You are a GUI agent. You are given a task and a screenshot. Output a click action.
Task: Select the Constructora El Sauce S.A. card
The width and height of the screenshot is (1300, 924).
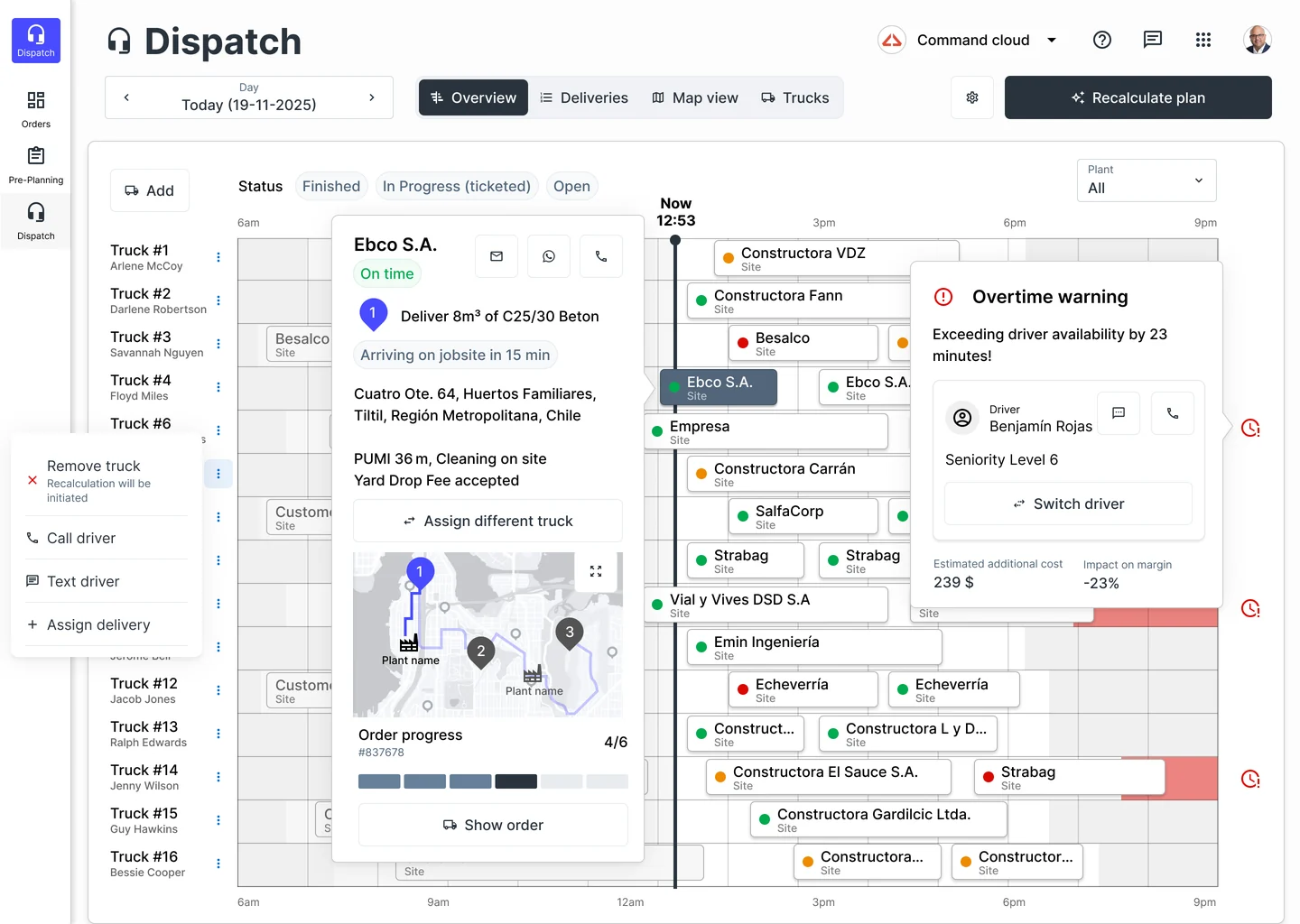click(829, 777)
